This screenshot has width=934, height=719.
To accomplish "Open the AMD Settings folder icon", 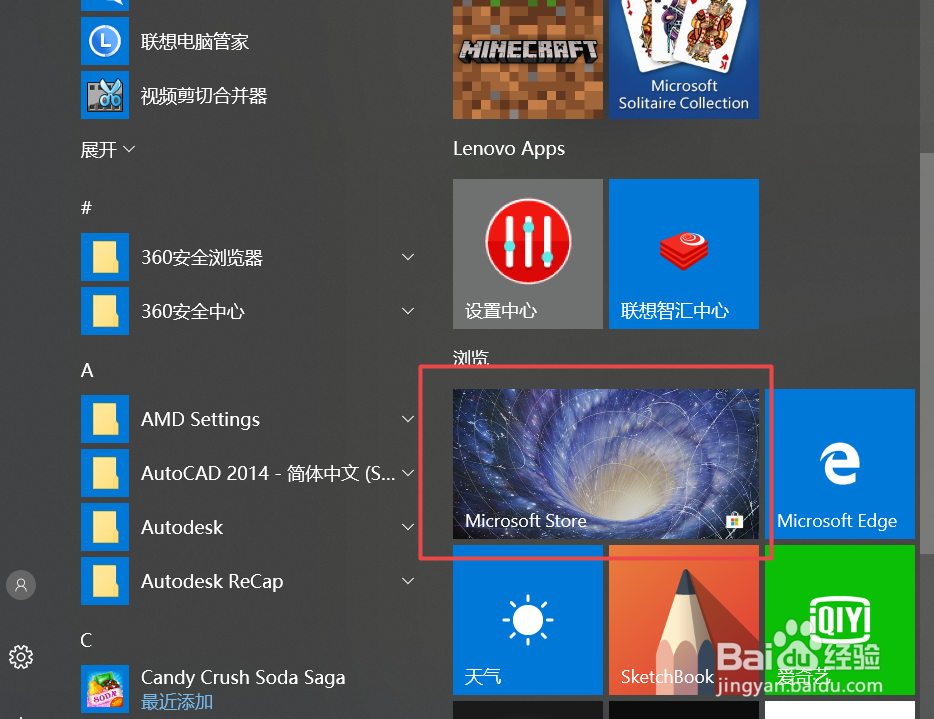I will point(105,419).
